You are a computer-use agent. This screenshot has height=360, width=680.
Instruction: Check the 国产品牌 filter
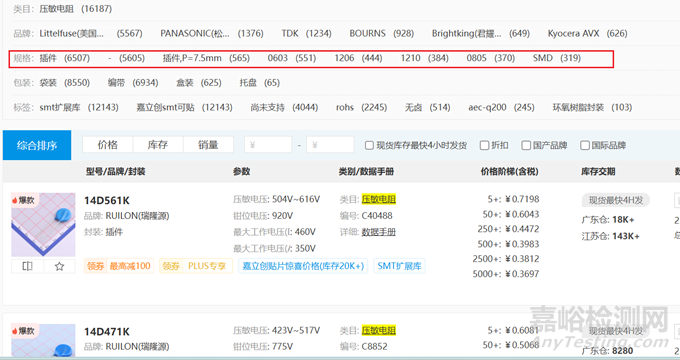click(526, 145)
